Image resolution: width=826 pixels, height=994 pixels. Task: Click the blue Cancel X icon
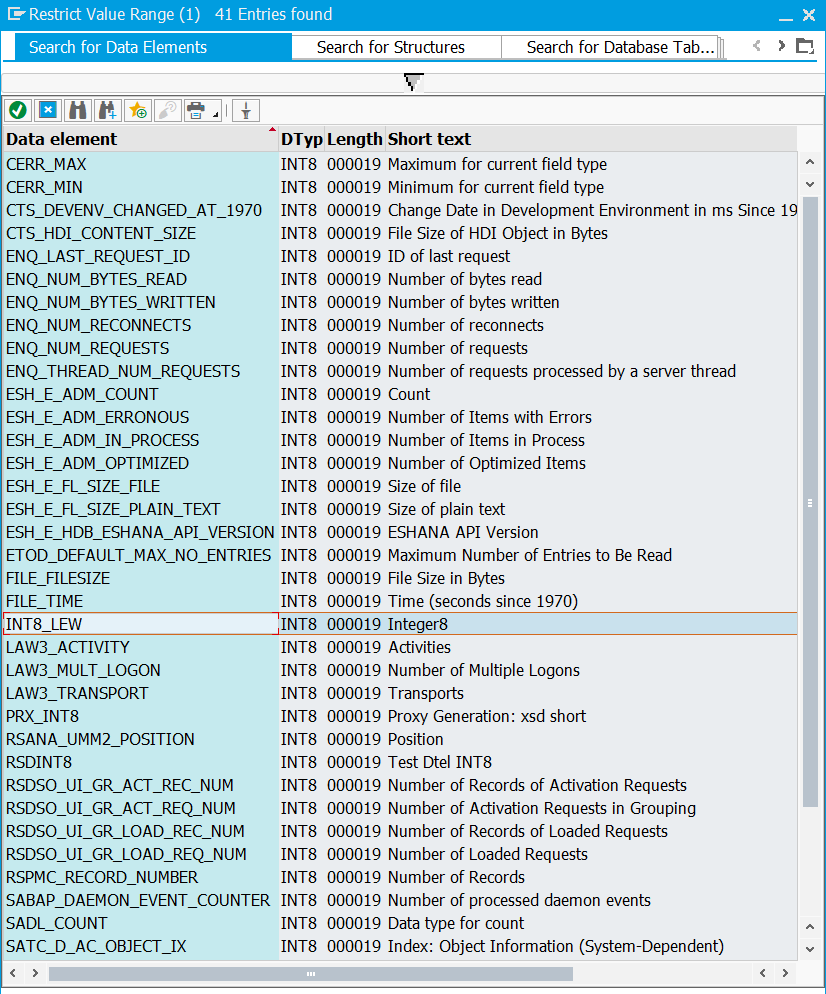click(47, 110)
